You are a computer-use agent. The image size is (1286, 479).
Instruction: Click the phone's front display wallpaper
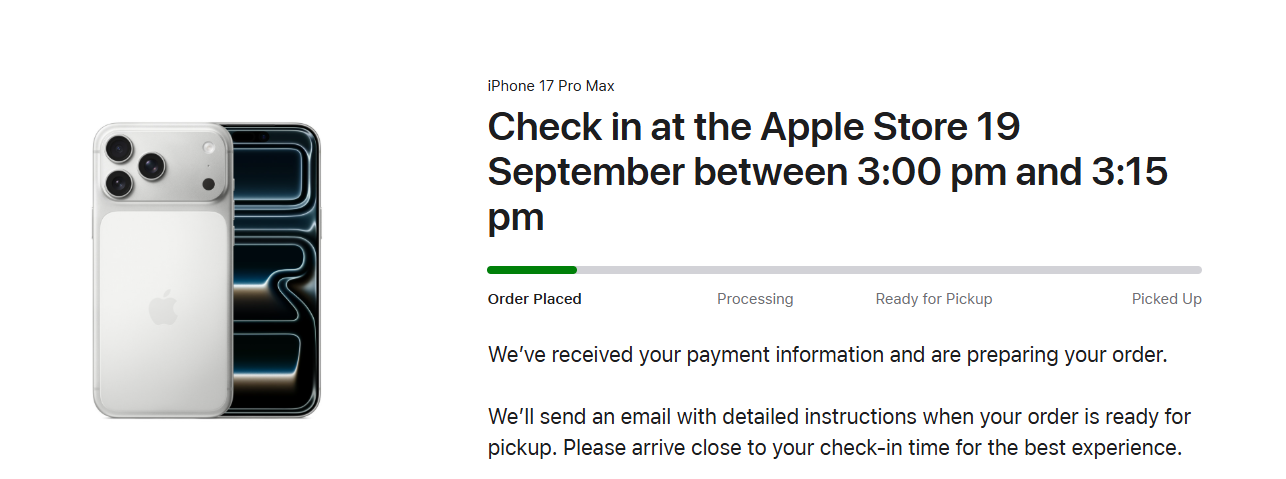click(275, 280)
